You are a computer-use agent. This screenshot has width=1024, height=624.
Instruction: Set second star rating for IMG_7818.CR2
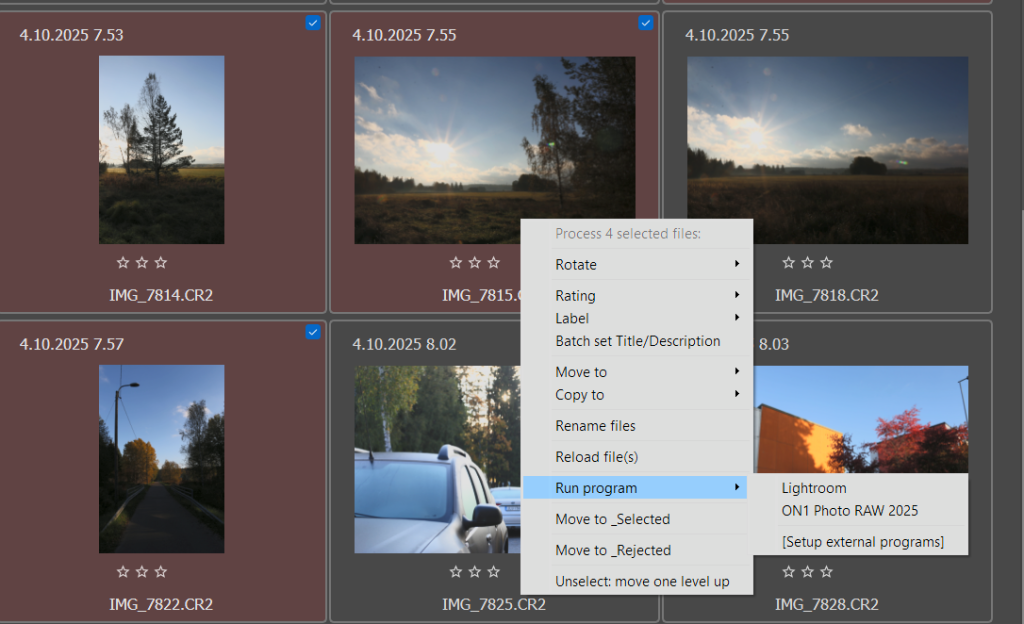808,263
